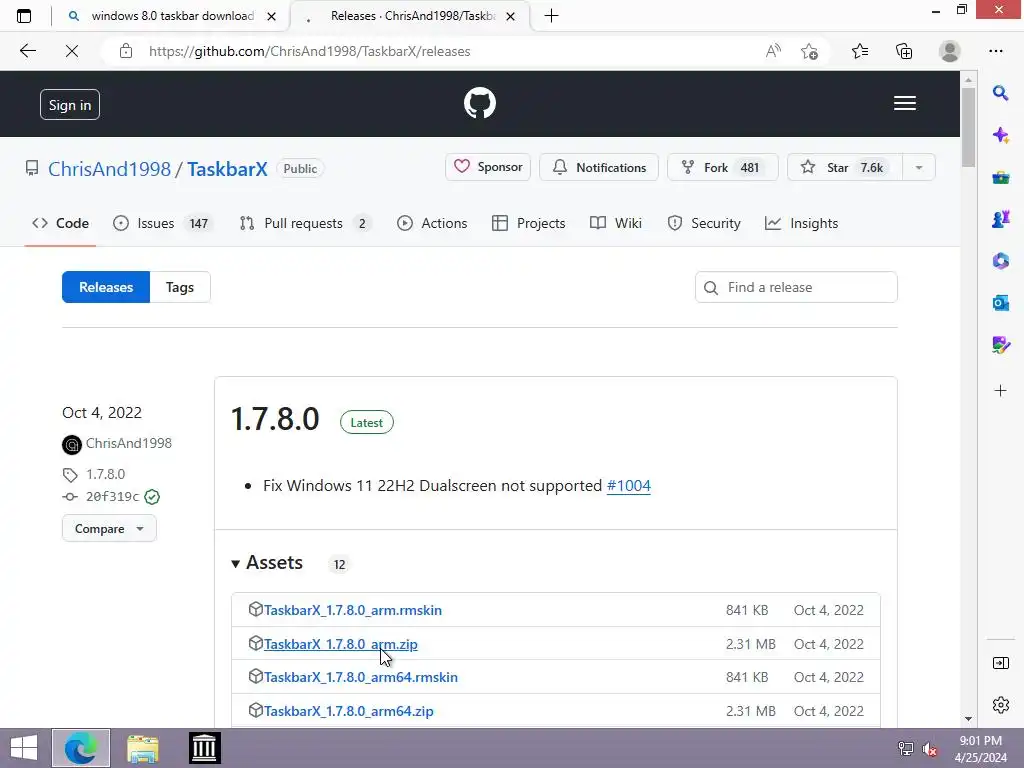Select the Releases view button
1024x768 pixels.
click(106, 287)
